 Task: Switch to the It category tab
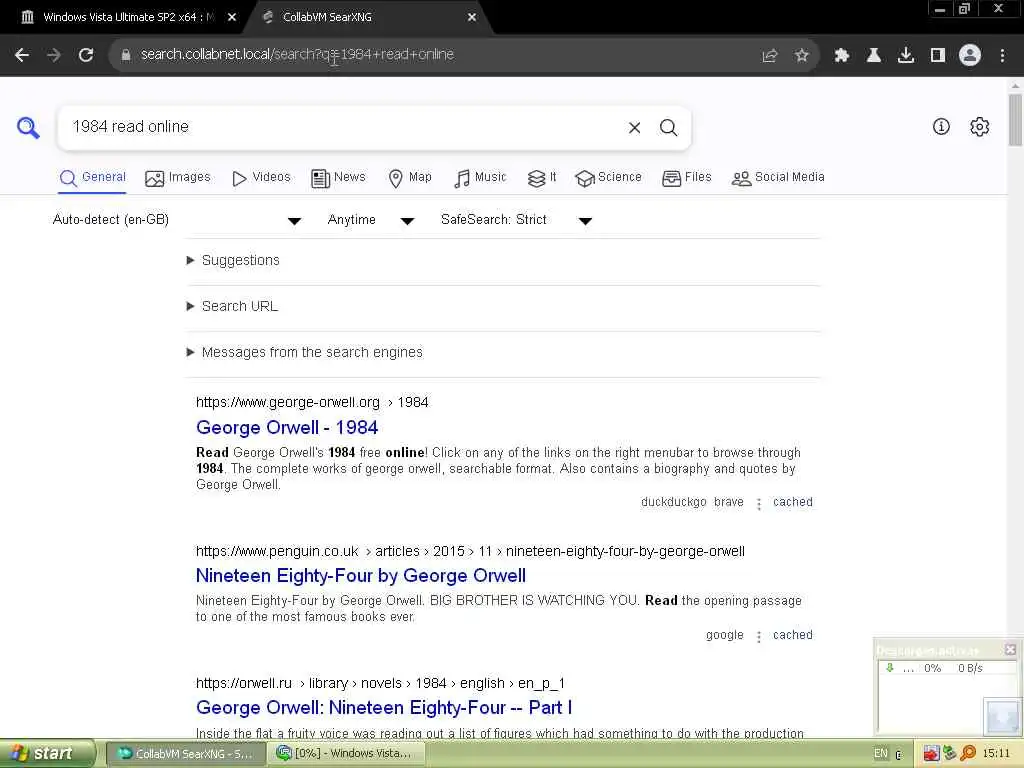pos(542,178)
